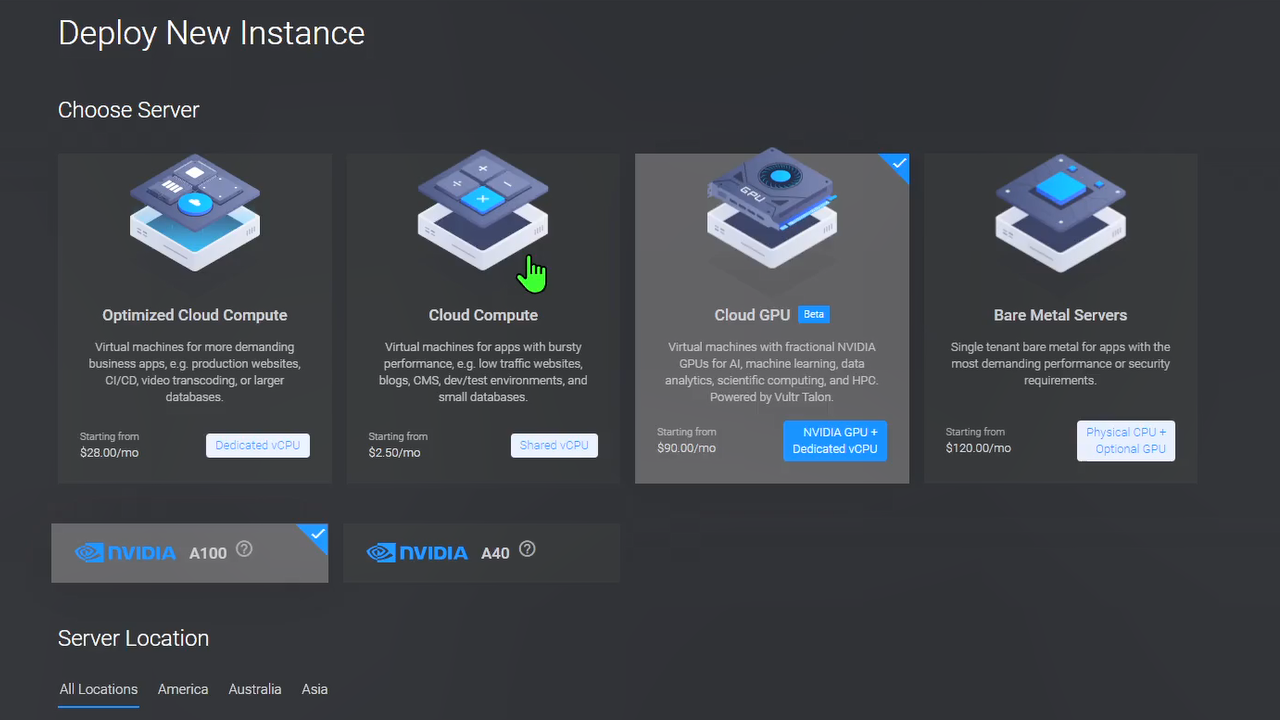Click the NVIDIA logo on the A100 tile
The height and width of the screenshot is (720, 1280).
125,552
